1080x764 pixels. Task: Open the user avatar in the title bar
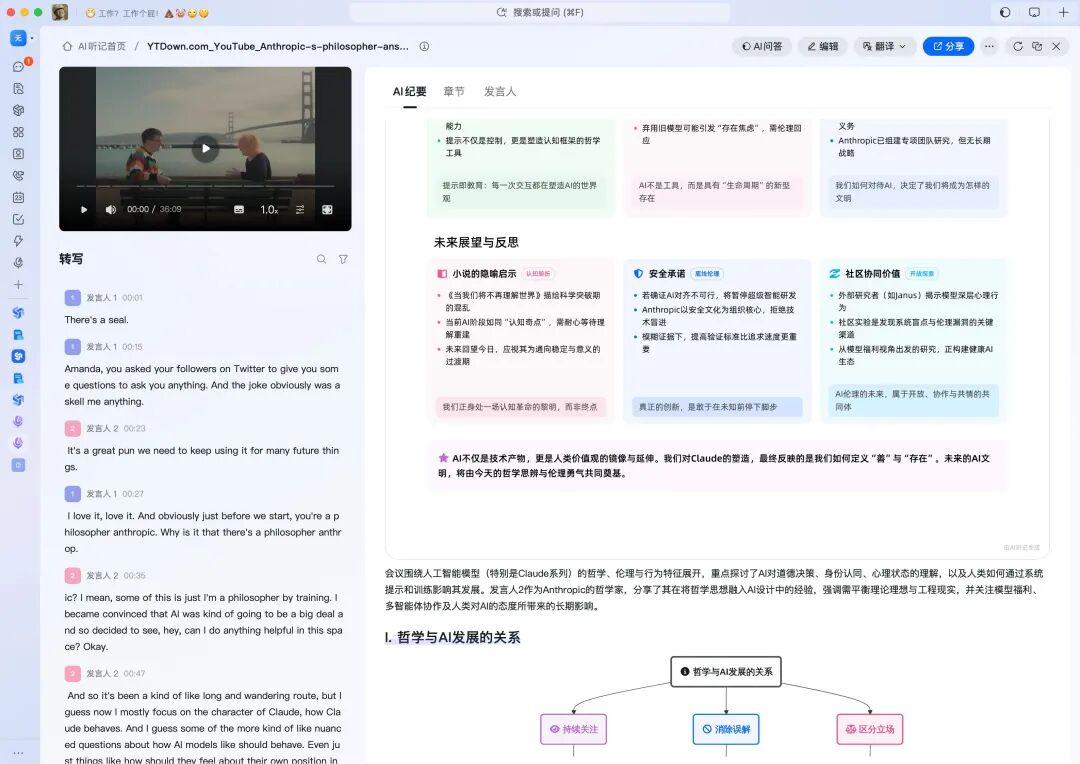(60, 12)
